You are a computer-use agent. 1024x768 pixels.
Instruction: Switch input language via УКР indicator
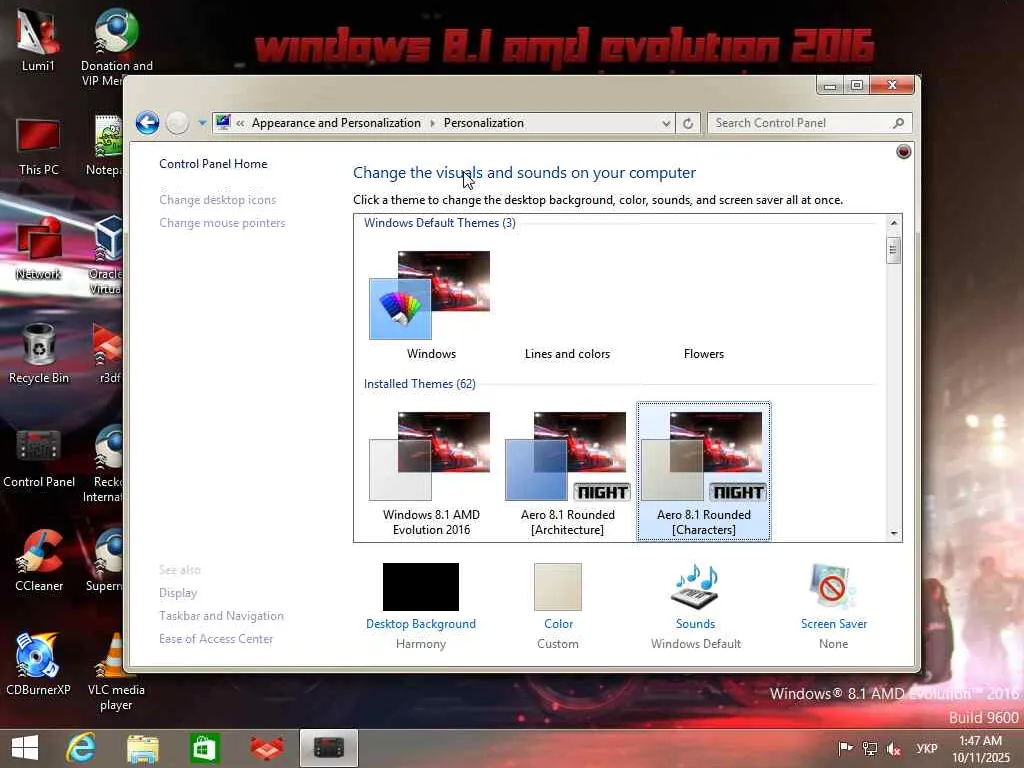point(927,748)
